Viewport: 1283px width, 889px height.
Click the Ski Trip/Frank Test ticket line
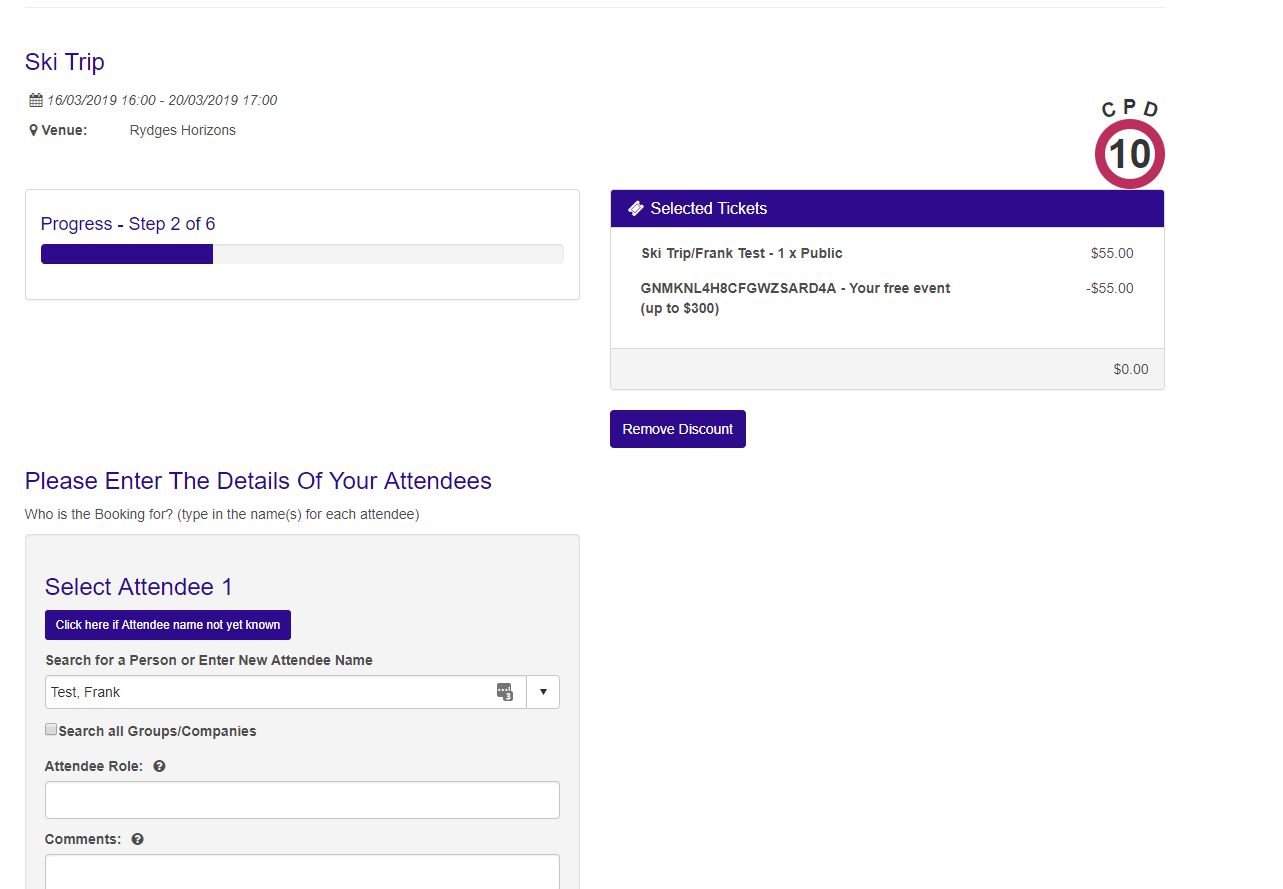(x=742, y=253)
